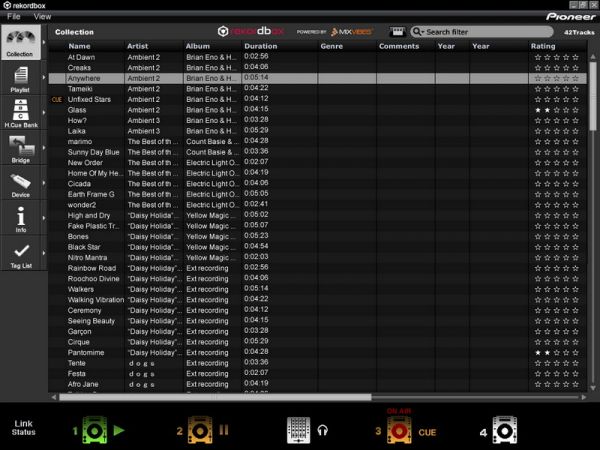Image resolution: width=600 pixels, height=450 pixels.
Task: Open the H.Cue Bank icon
Action: pyautogui.click(x=21, y=112)
